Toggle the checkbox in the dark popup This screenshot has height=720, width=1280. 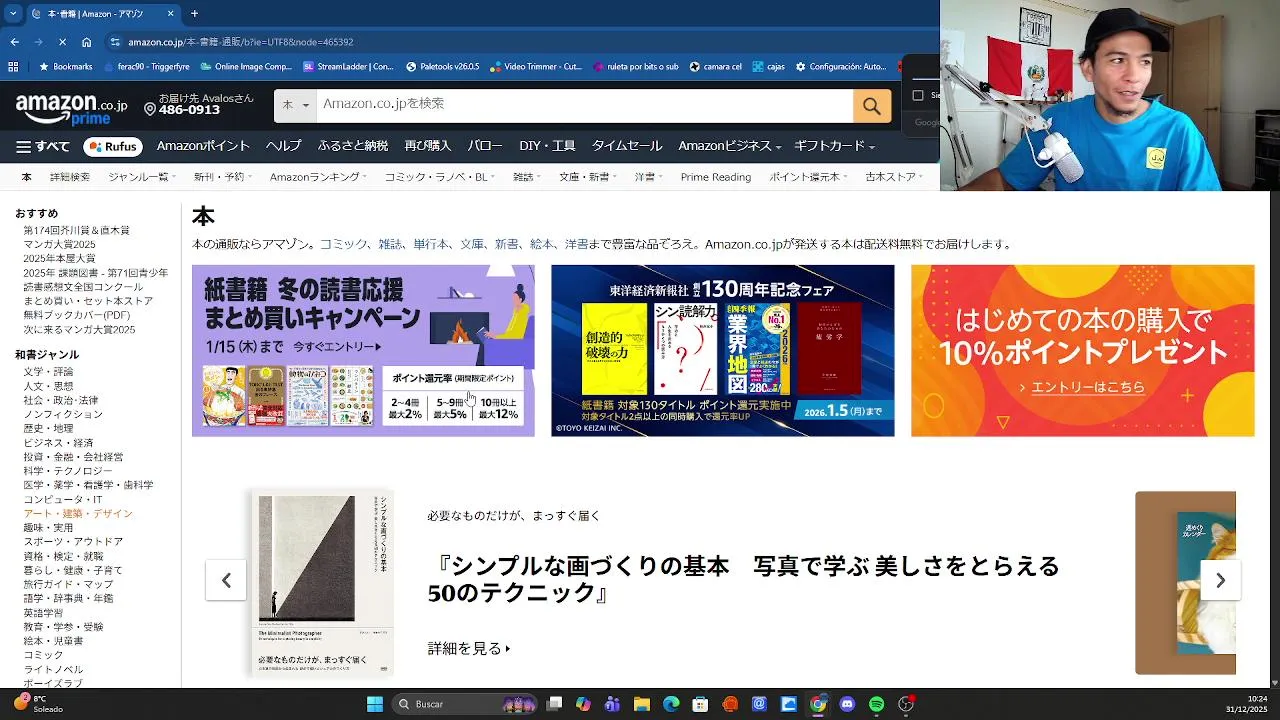[x=918, y=95]
